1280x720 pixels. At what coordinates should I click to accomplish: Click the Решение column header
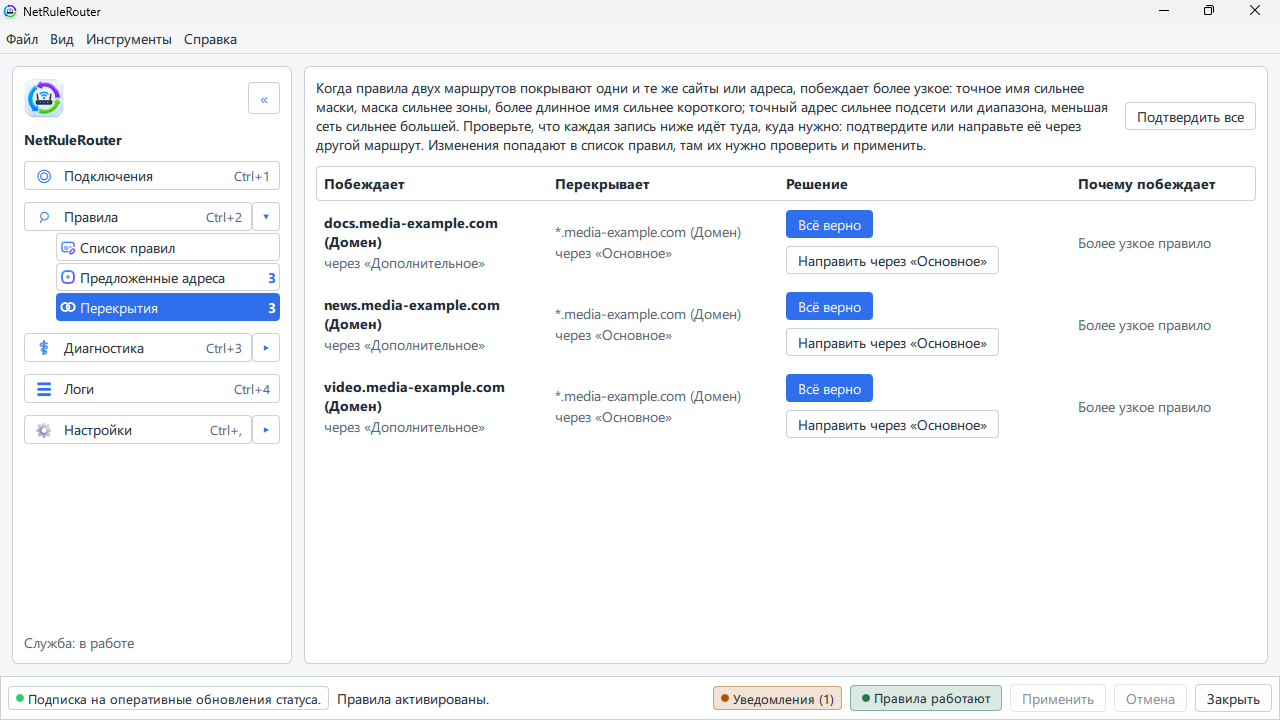click(x=817, y=185)
